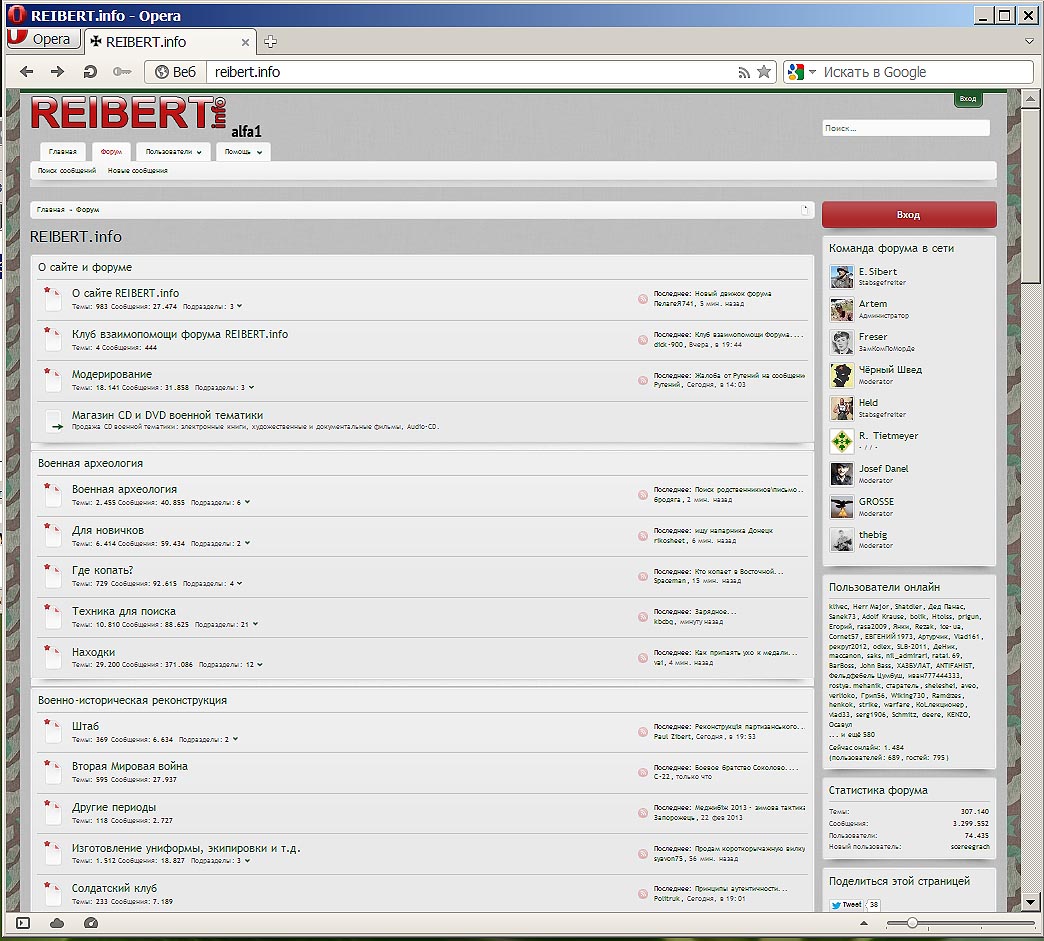Open the Google search engine dropdown arrow
1044x941 pixels.
[812, 72]
